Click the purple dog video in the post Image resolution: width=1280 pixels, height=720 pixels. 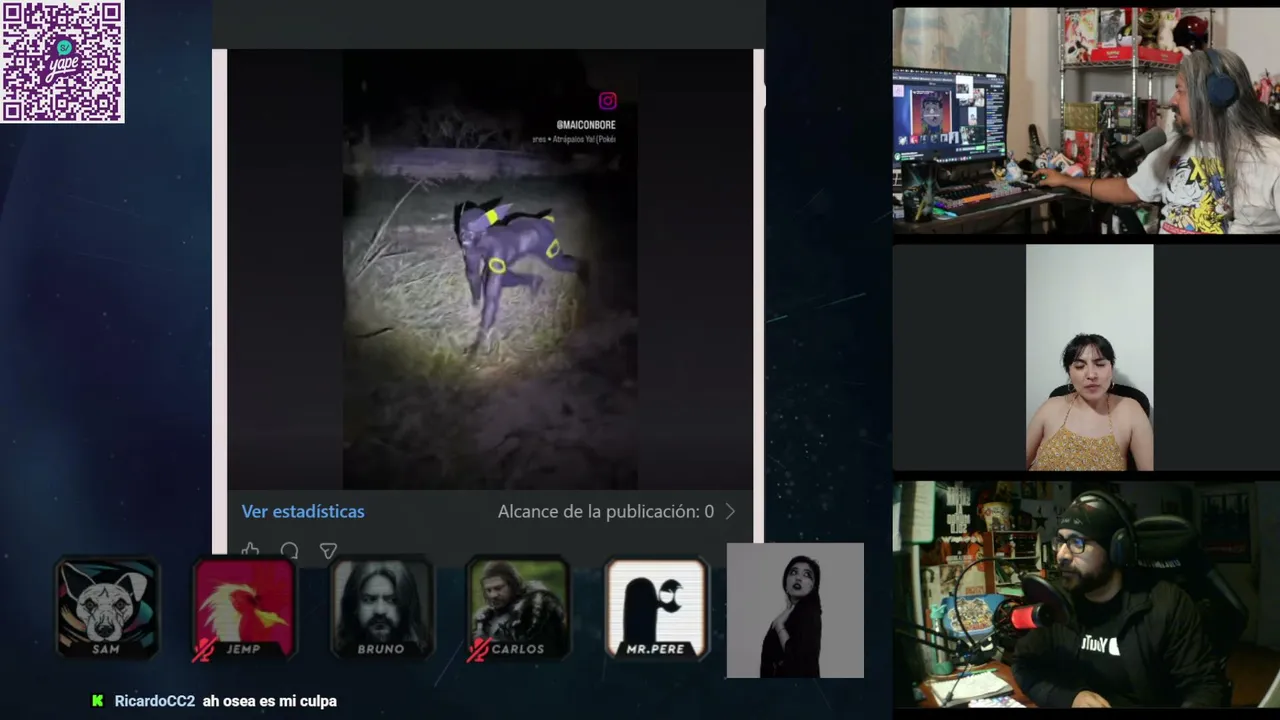tap(490, 270)
